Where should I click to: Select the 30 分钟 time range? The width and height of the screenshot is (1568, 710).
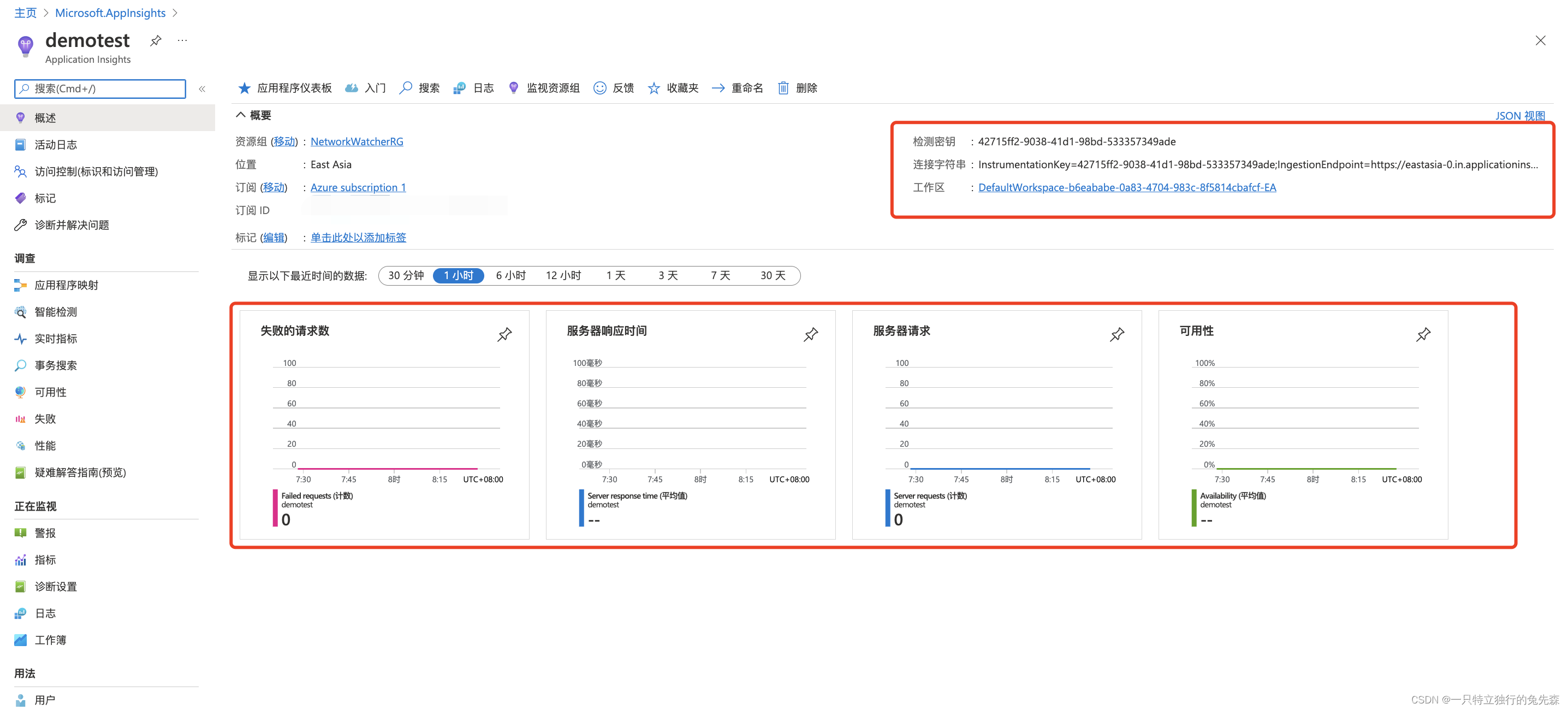point(406,276)
